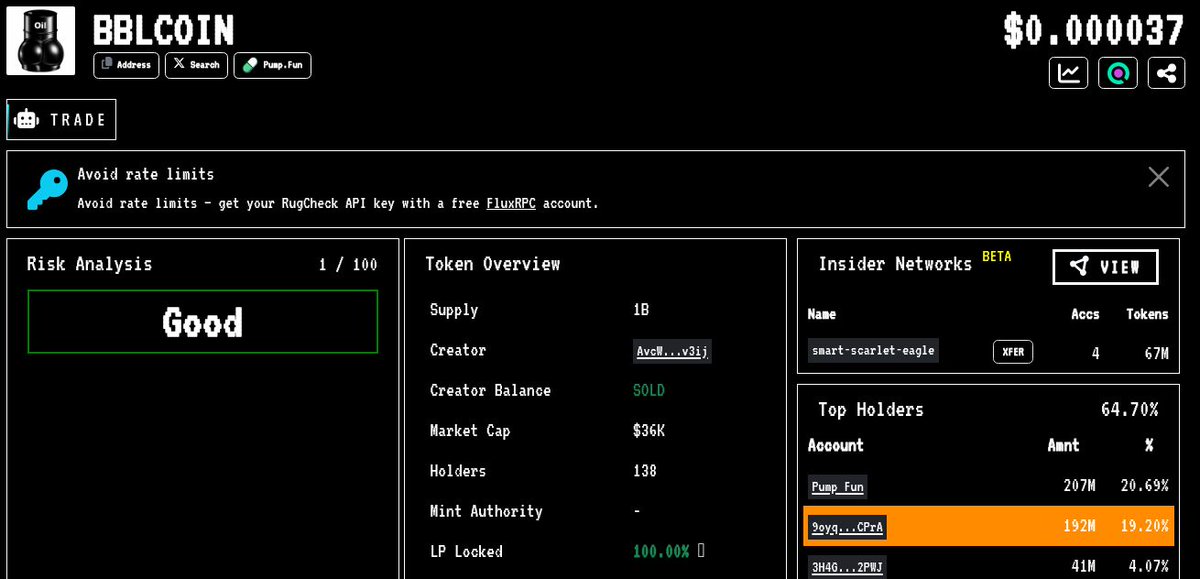
Task: Open the smart-scarlet-eagle network name
Action: pos(873,351)
